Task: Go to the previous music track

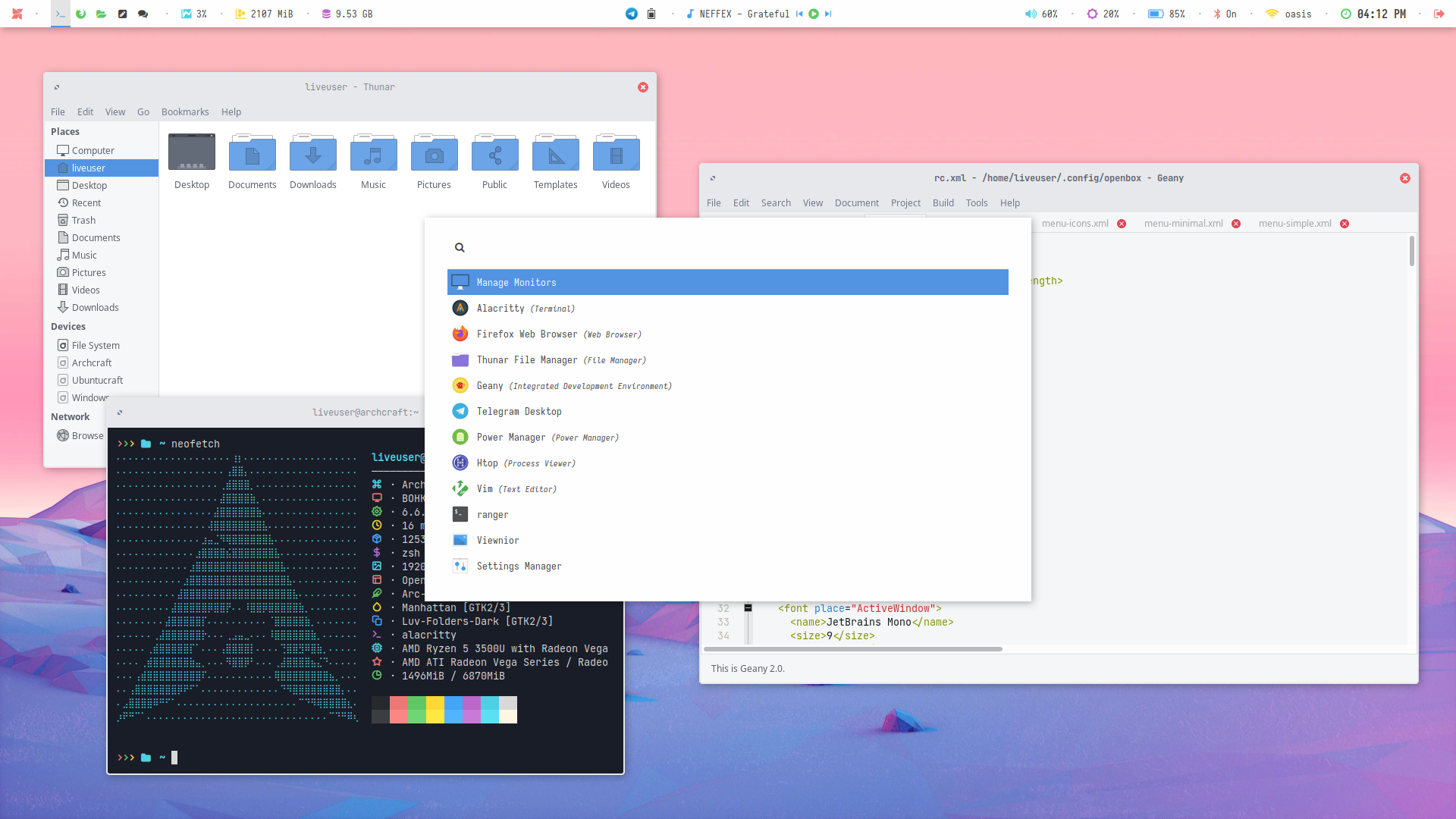Action: pyautogui.click(x=799, y=14)
